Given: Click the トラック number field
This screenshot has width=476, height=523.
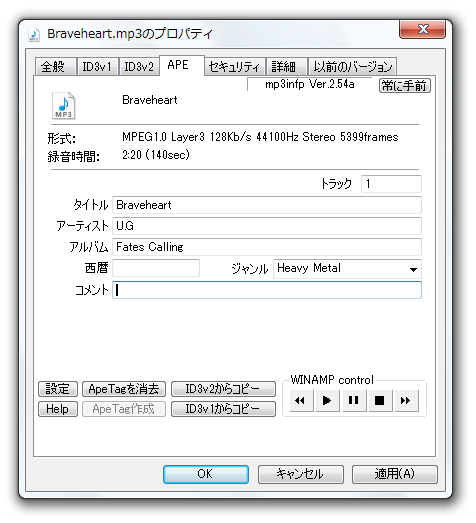Looking at the screenshot, I should [391, 184].
